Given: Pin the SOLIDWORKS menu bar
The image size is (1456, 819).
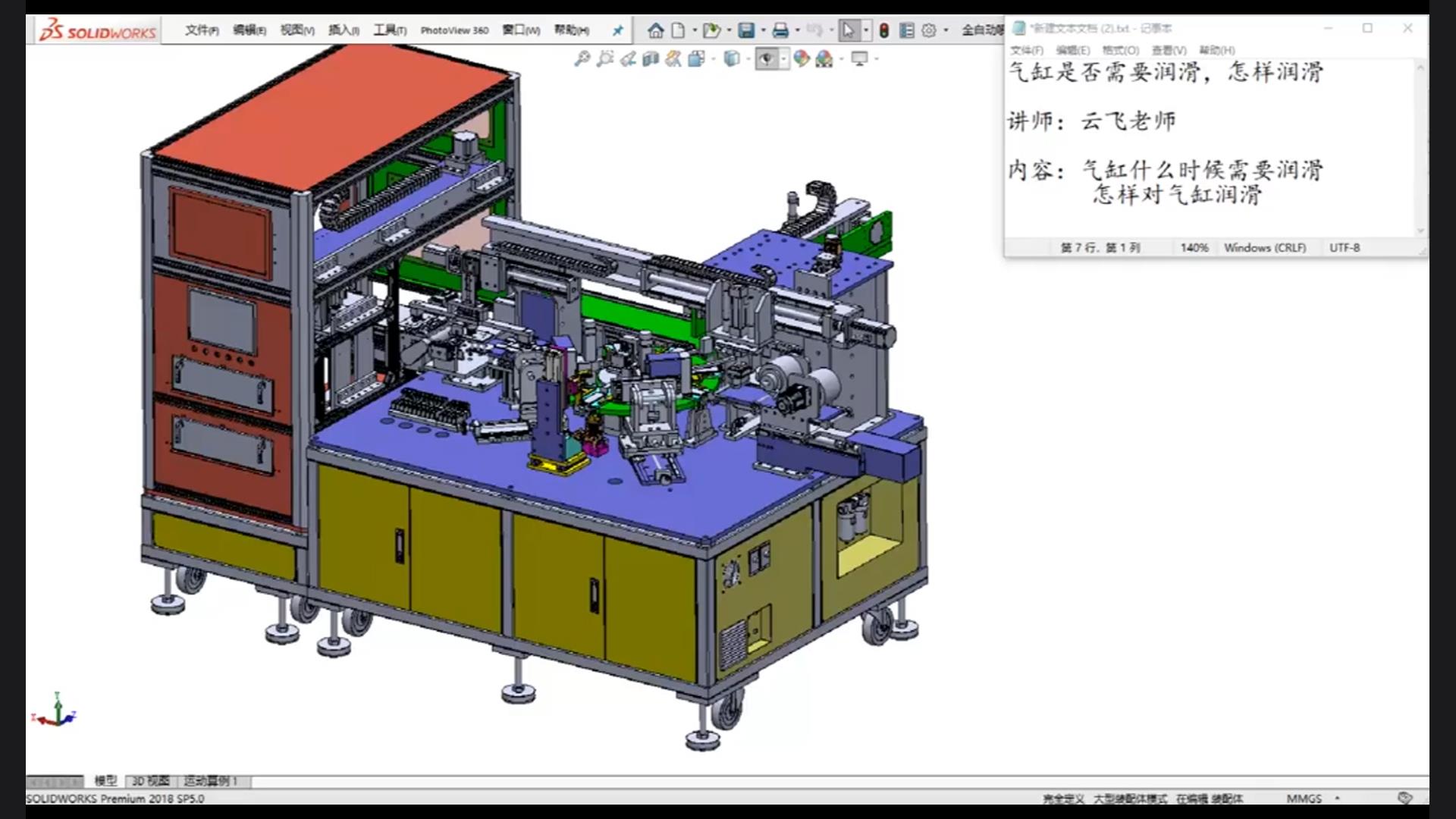Looking at the screenshot, I should pyautogui.click(x=618, y=30).
